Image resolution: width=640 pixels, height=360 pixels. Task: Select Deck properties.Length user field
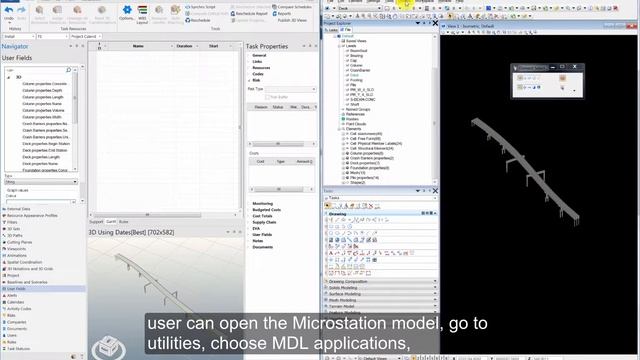41,157
